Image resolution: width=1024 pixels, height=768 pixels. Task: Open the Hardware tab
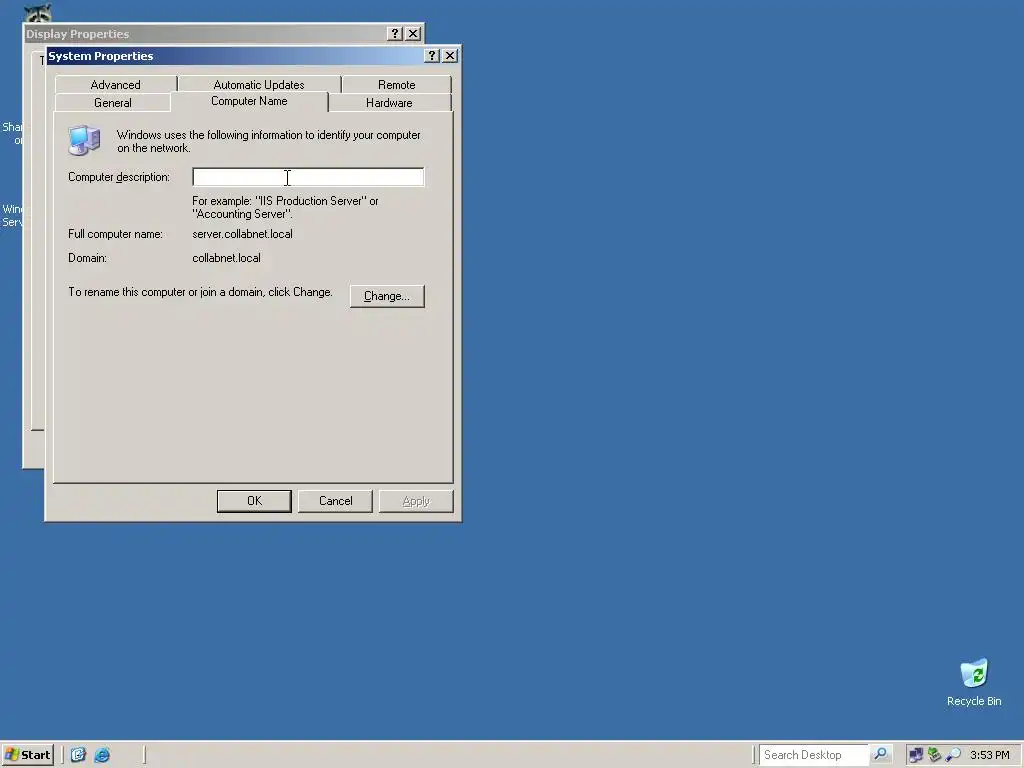point(389,103)
